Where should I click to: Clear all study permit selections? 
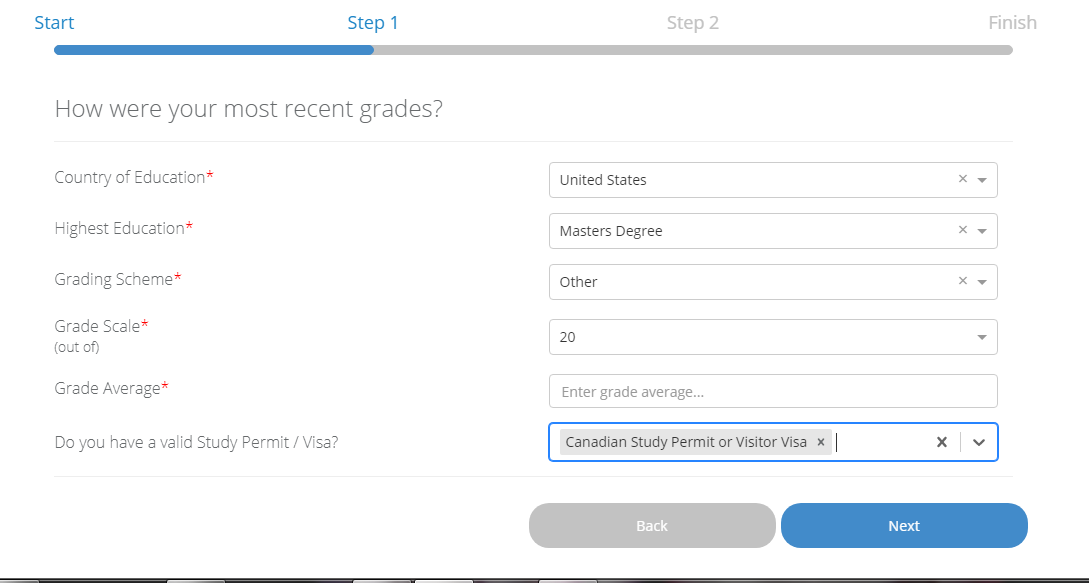941,442
